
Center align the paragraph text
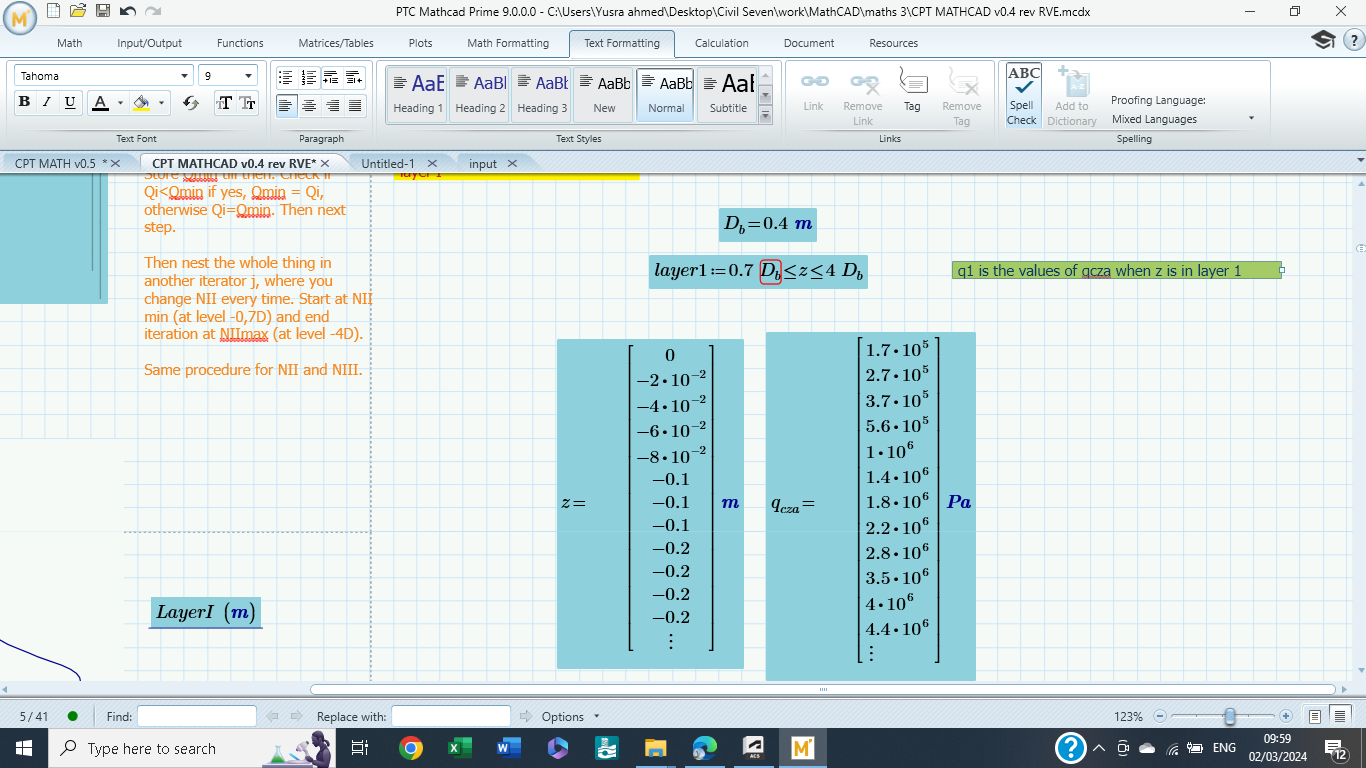(x=310, y=105)
